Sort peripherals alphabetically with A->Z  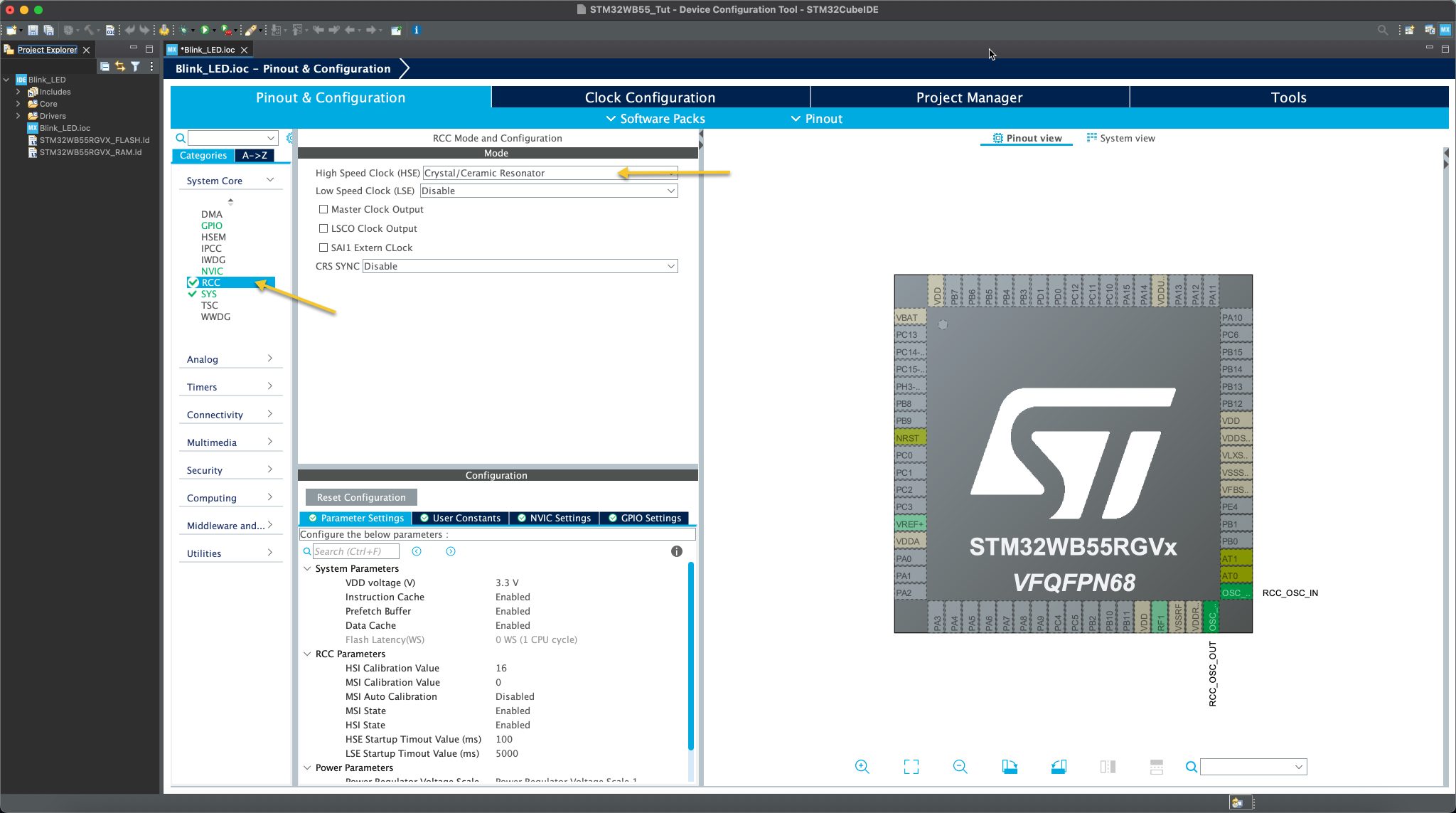(x=255, y=155)
